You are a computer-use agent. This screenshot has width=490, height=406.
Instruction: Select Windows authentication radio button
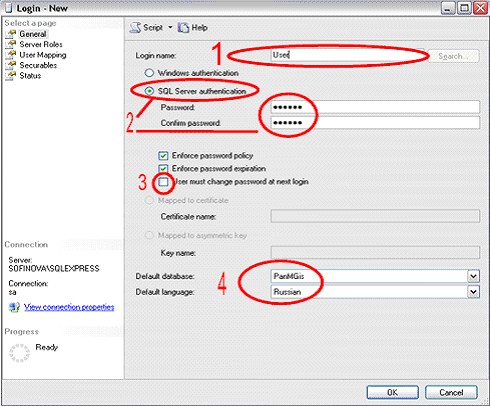point(149,73)
